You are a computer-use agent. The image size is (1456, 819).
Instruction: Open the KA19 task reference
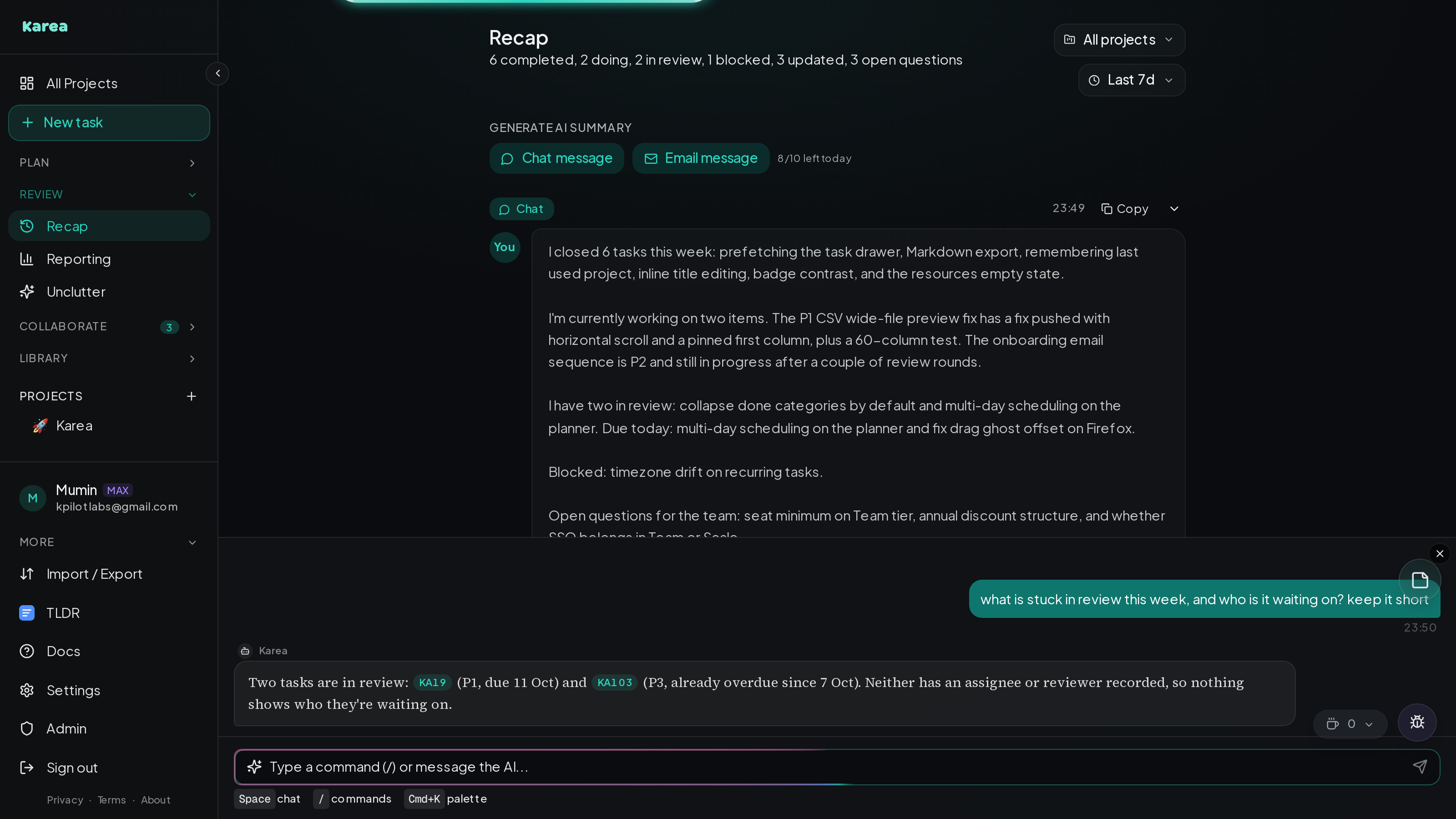pos(432,682)
